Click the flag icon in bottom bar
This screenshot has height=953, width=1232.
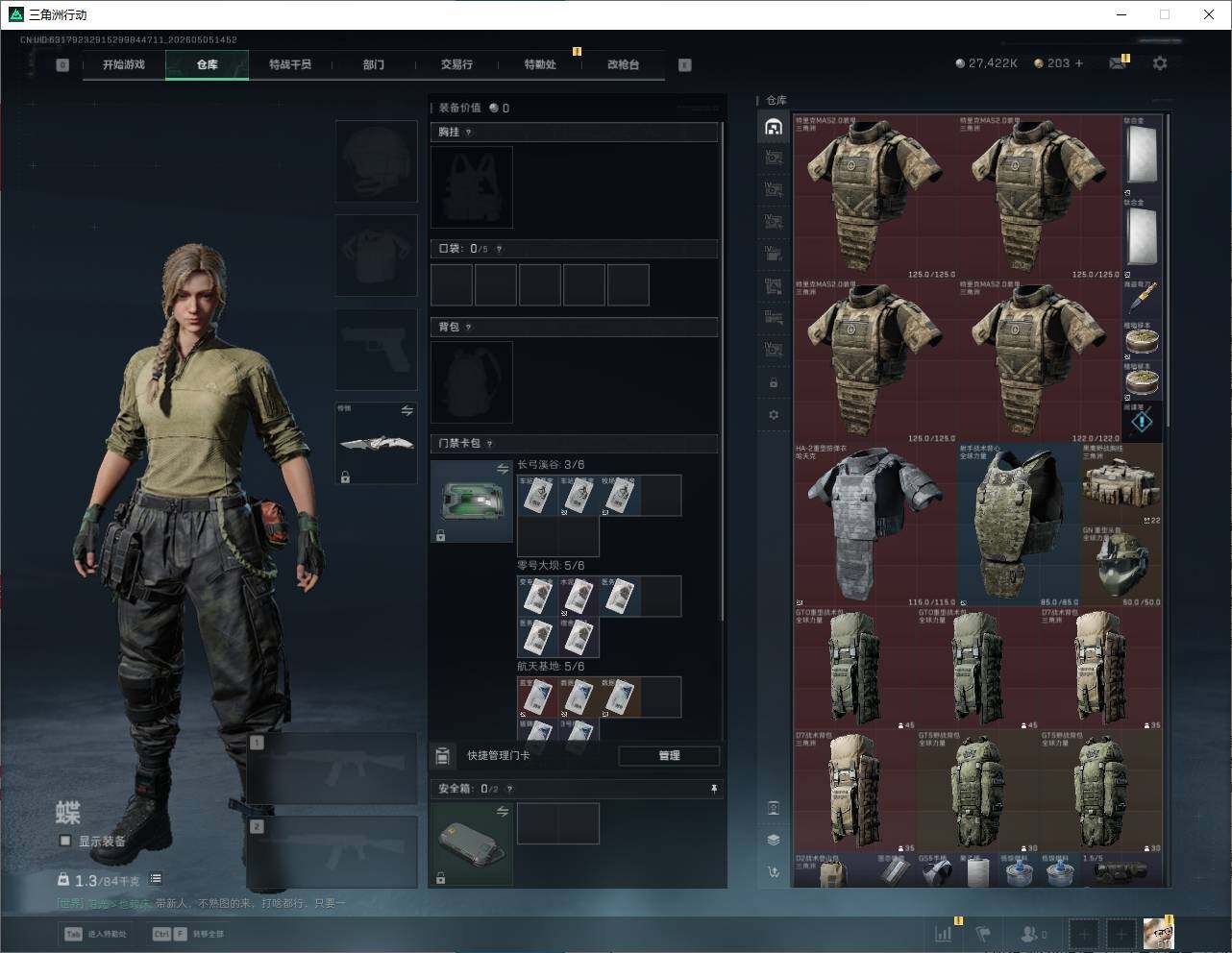coord(983,933)
